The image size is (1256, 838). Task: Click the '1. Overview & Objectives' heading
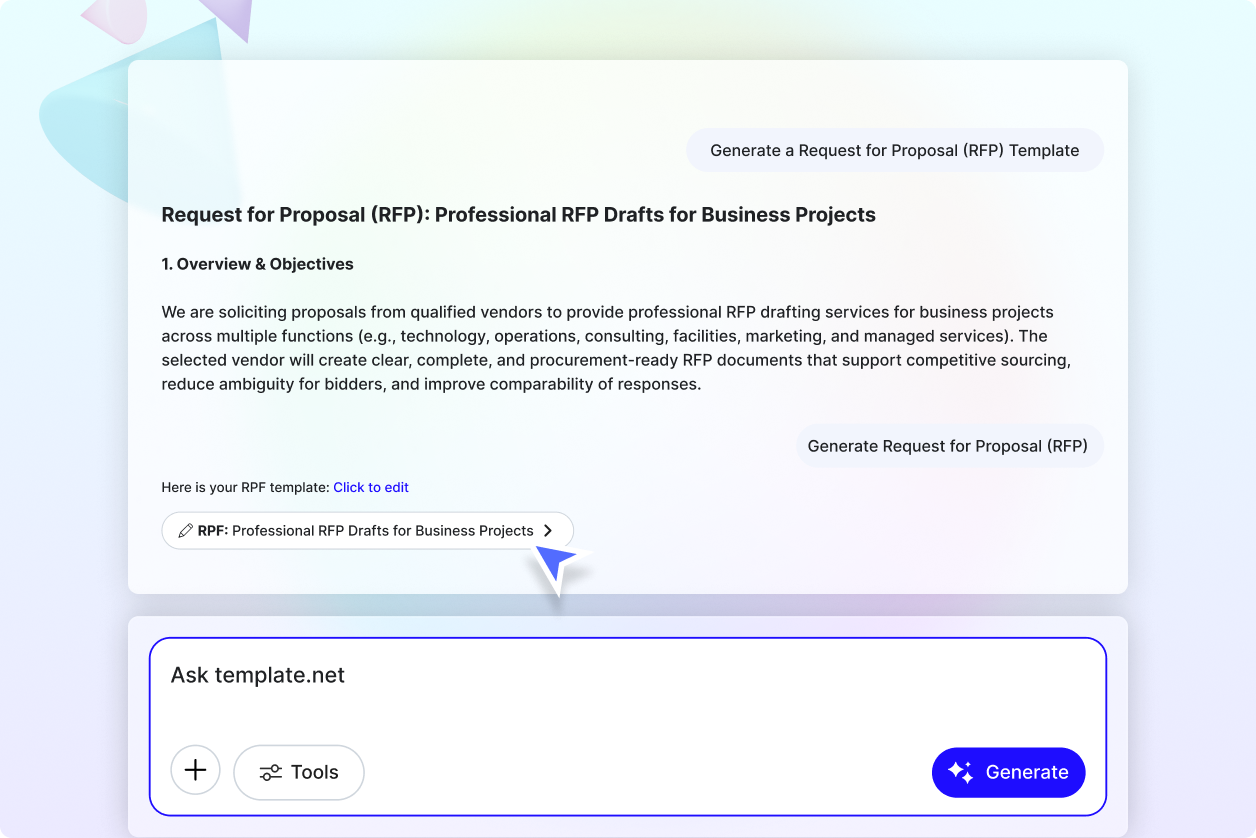(257, 263)
